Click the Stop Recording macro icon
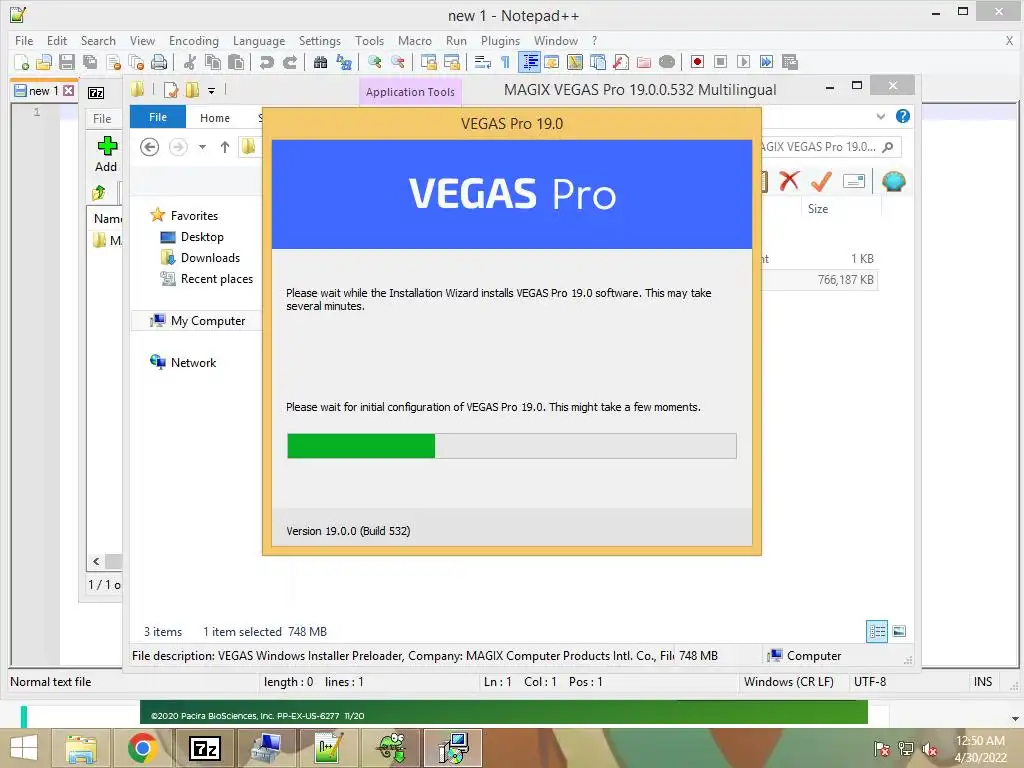Screen dimensions: 1024x768 coord(720,62)
